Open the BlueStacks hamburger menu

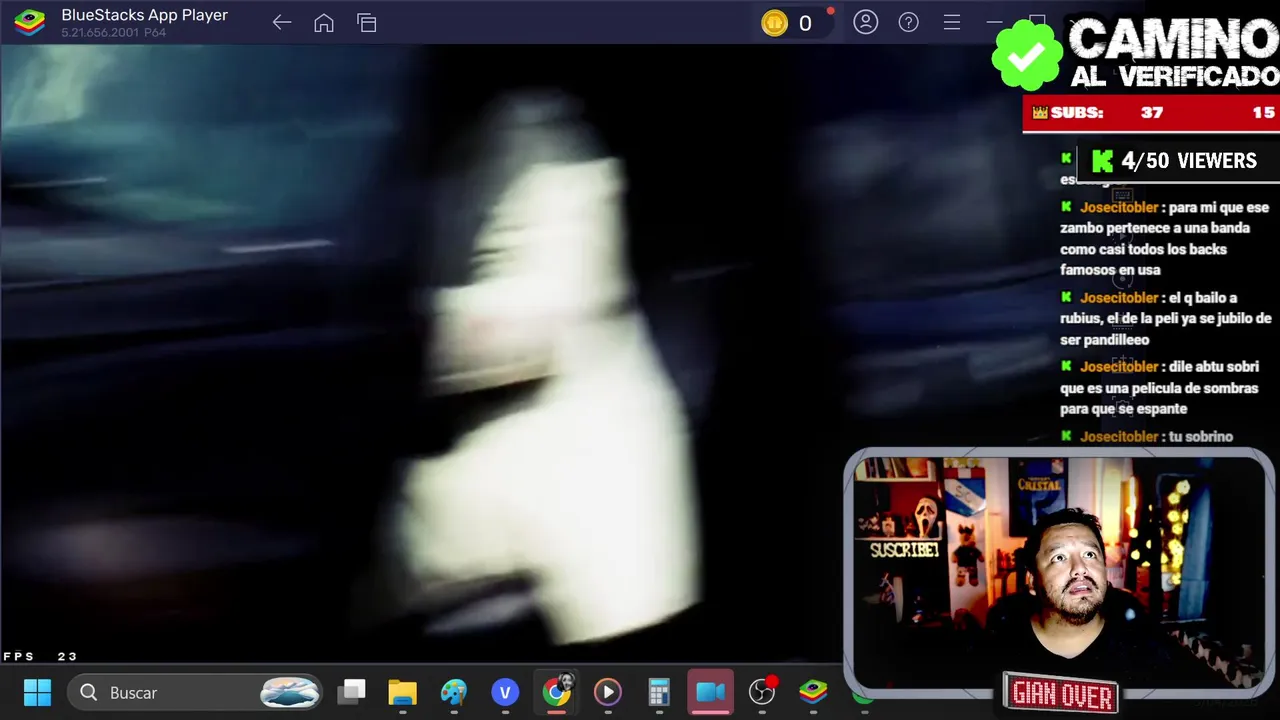(x=952, y=22)
